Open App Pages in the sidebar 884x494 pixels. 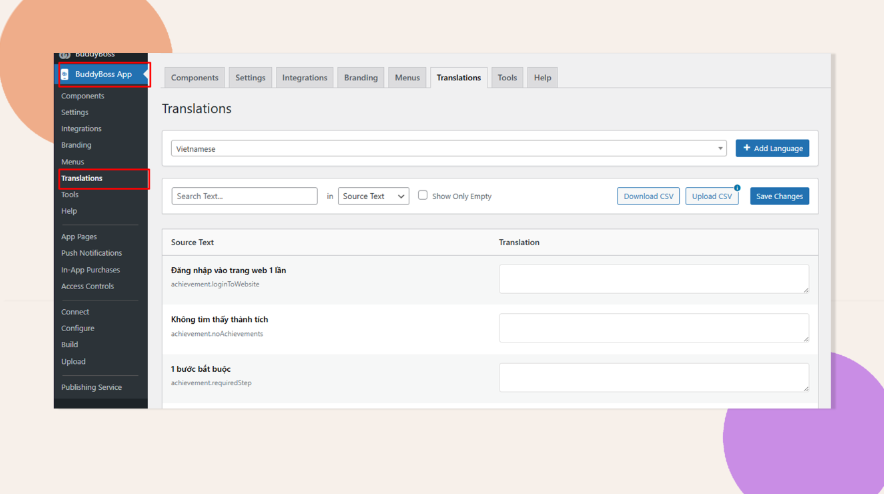[79, 237]
